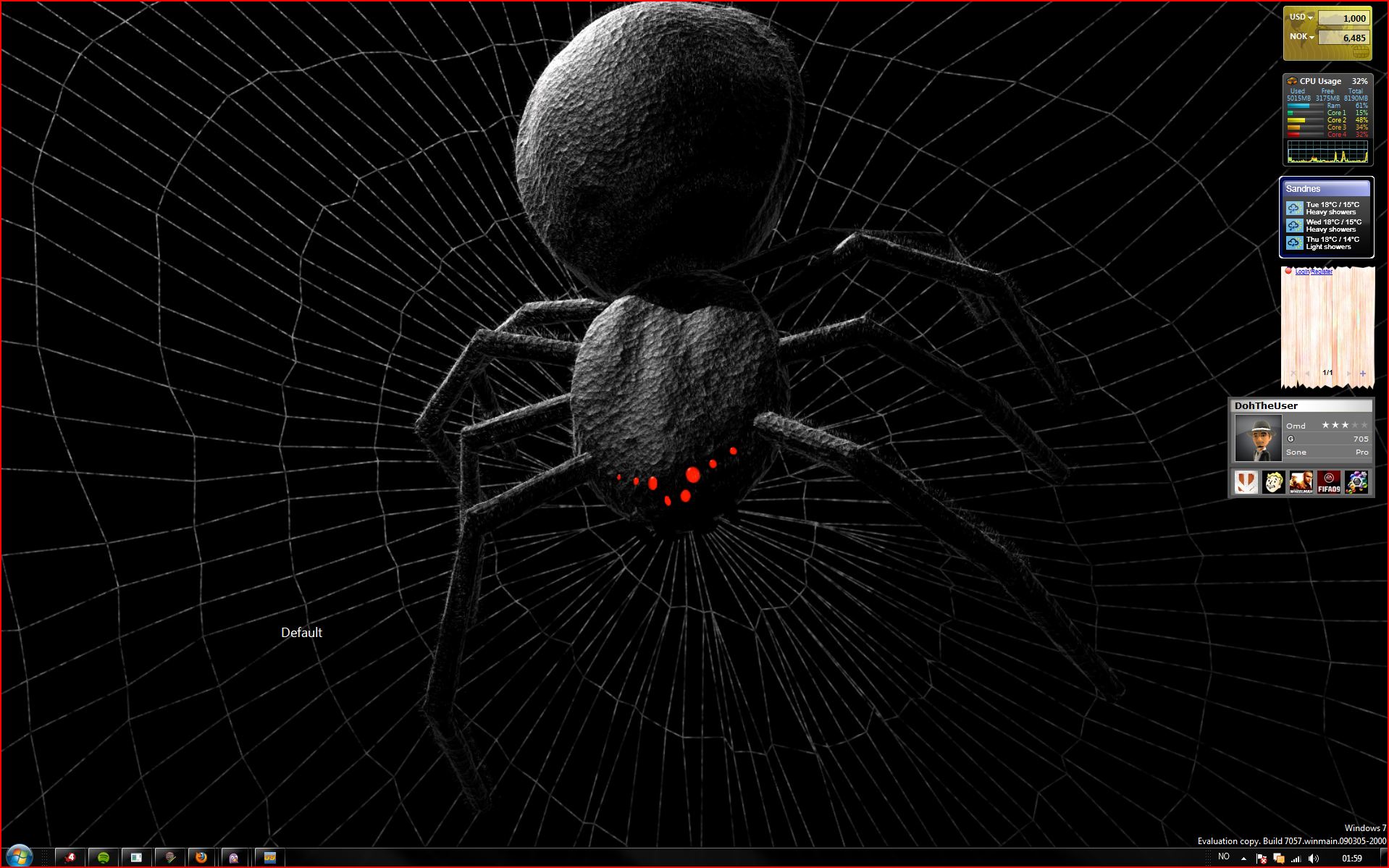Click the Ram 61% usage bar
Viewport: 1389px width, 868px height.
(x=1305, y=106)
